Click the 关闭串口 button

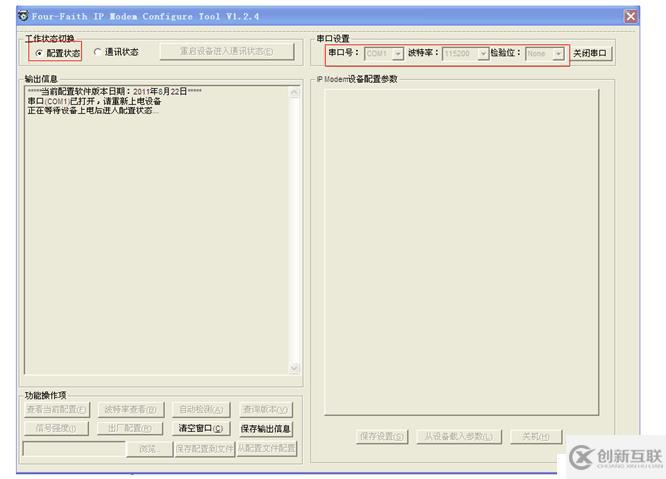[x=590, y=54]
